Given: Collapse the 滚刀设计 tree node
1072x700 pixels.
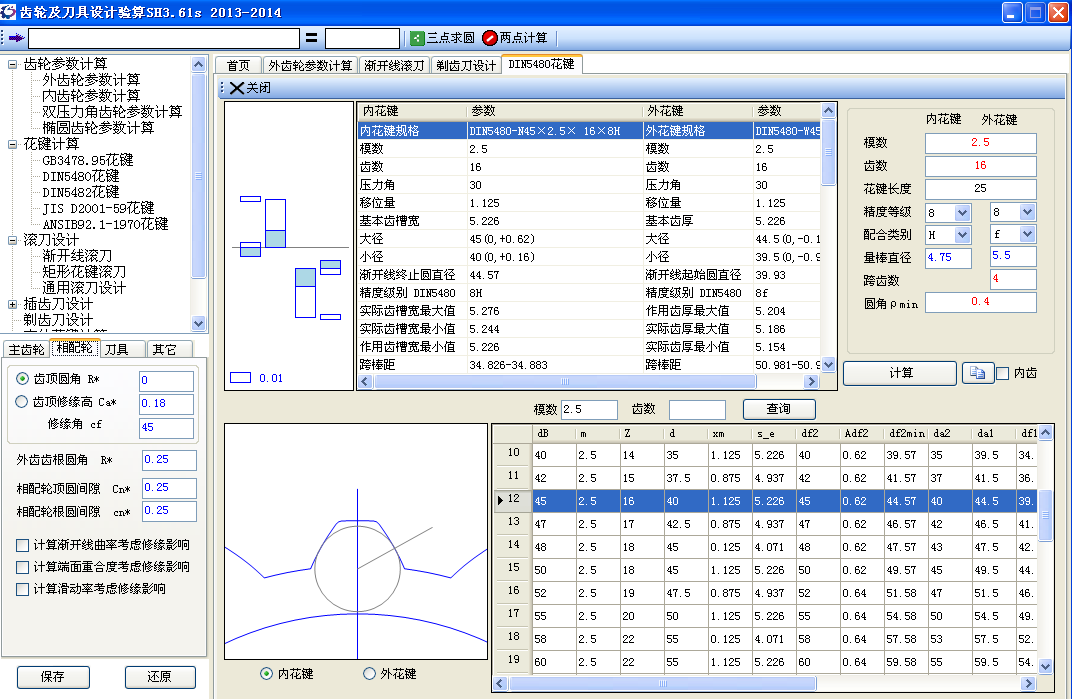Looking at the screenshot, I should tap(12, 240).
